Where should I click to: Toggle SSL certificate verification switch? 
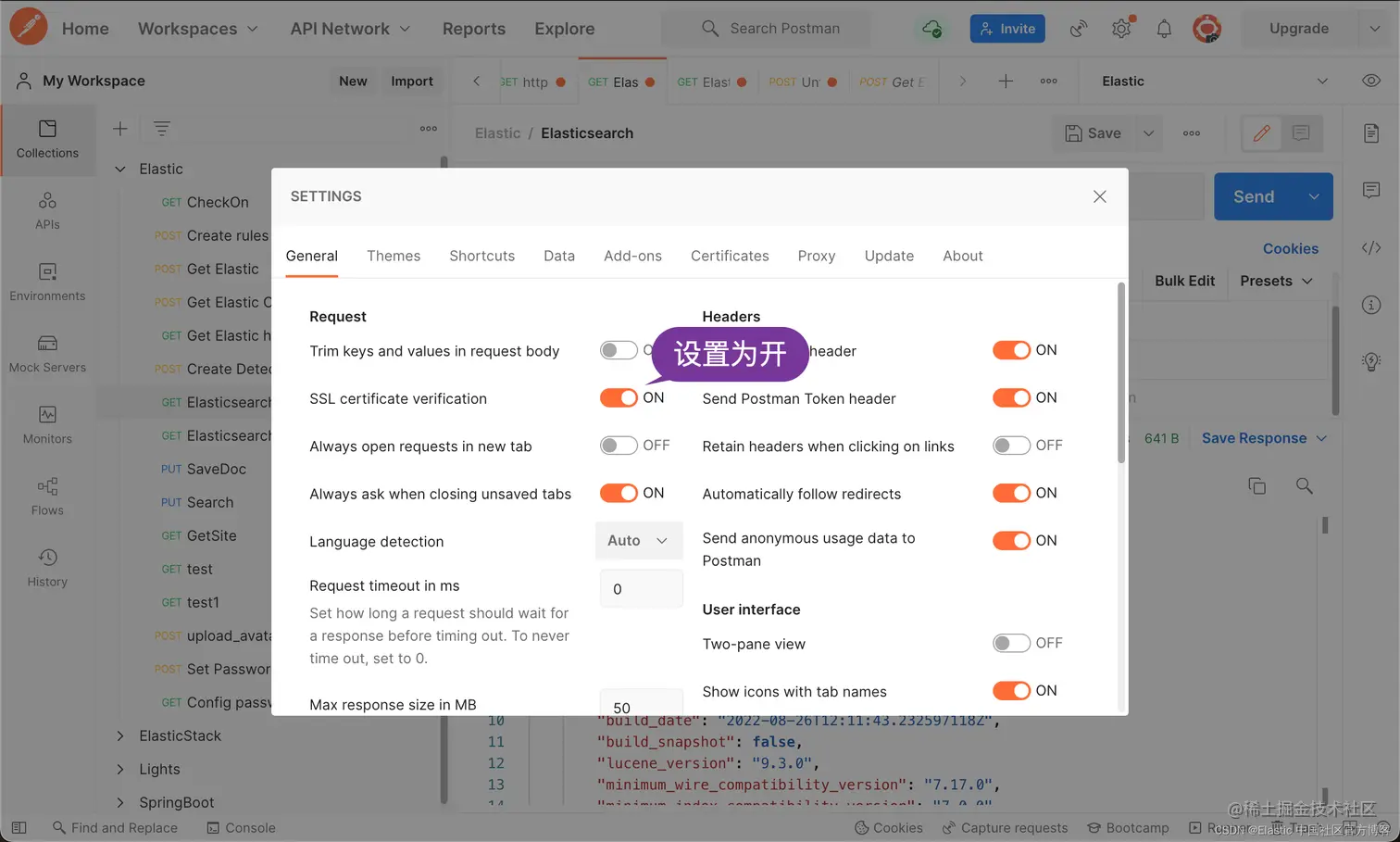coord(619,397)
